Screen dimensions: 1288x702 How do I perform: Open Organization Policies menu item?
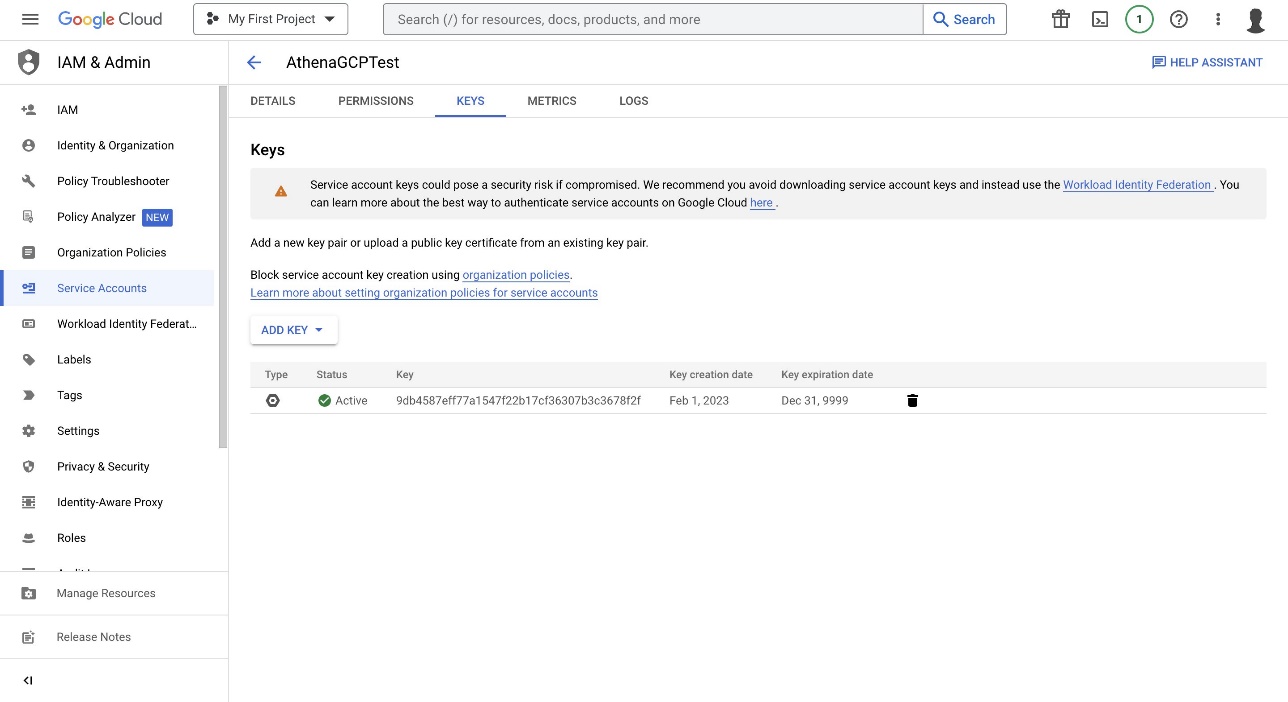click(x=108, y=252)
